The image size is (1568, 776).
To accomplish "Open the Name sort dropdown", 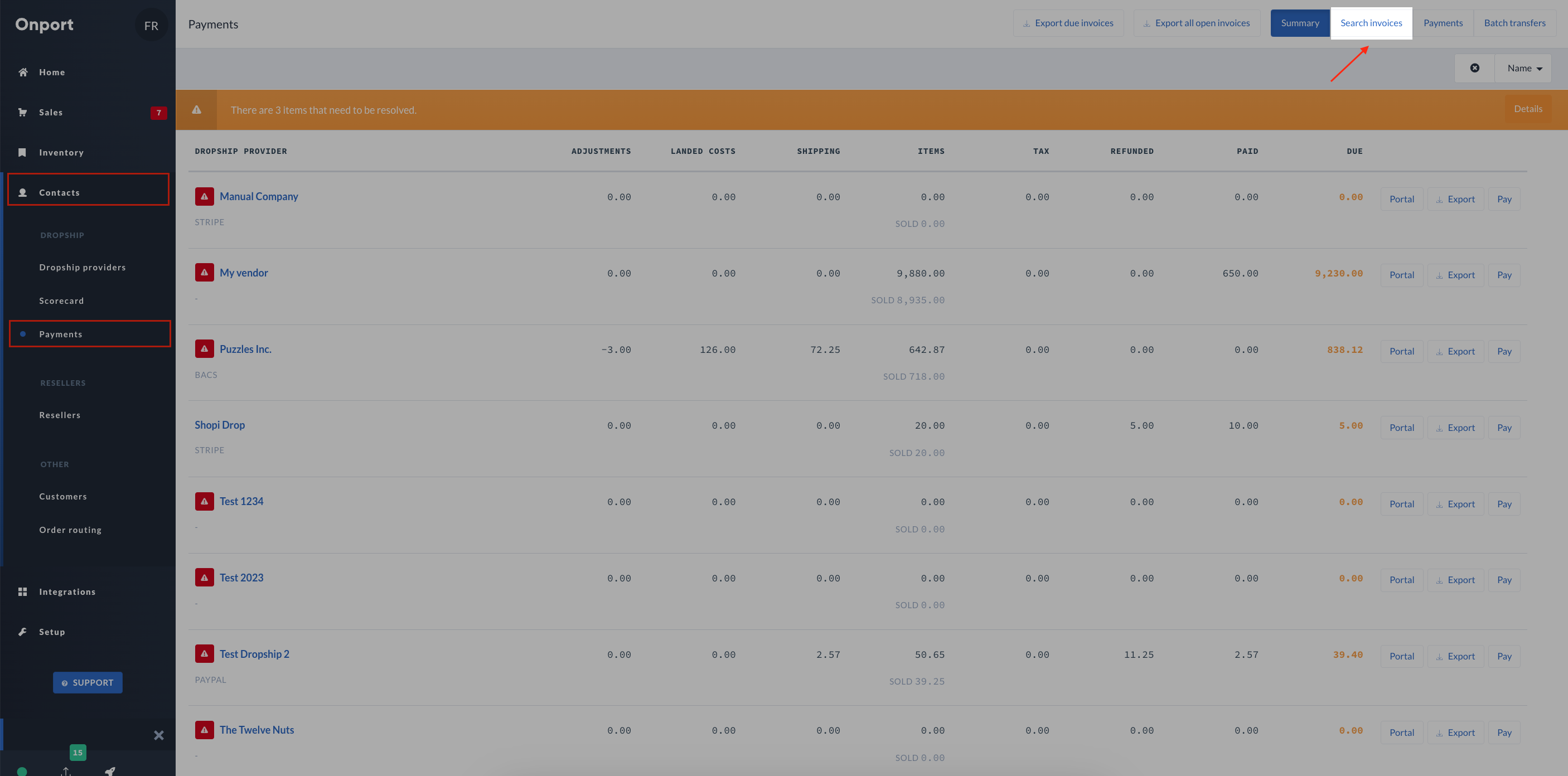I will [x=1523, y=68].
